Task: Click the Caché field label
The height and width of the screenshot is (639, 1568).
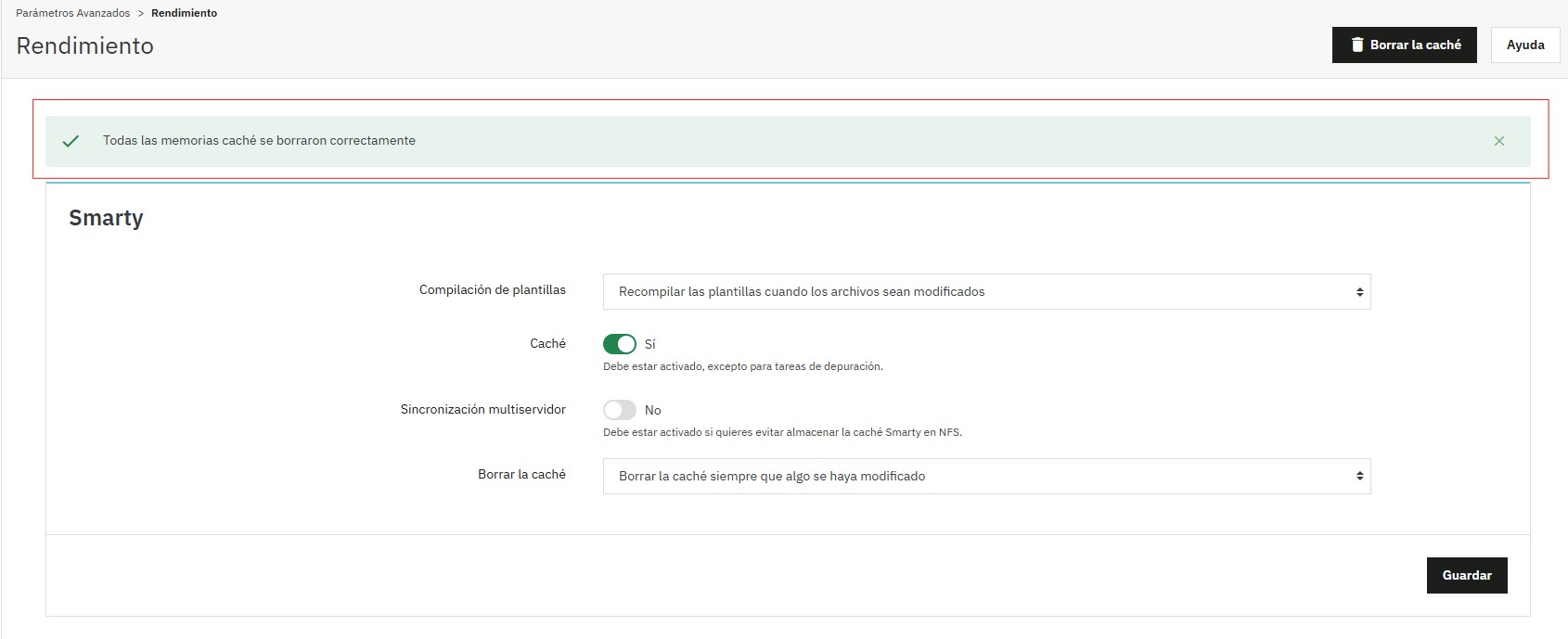Action: 547,344
